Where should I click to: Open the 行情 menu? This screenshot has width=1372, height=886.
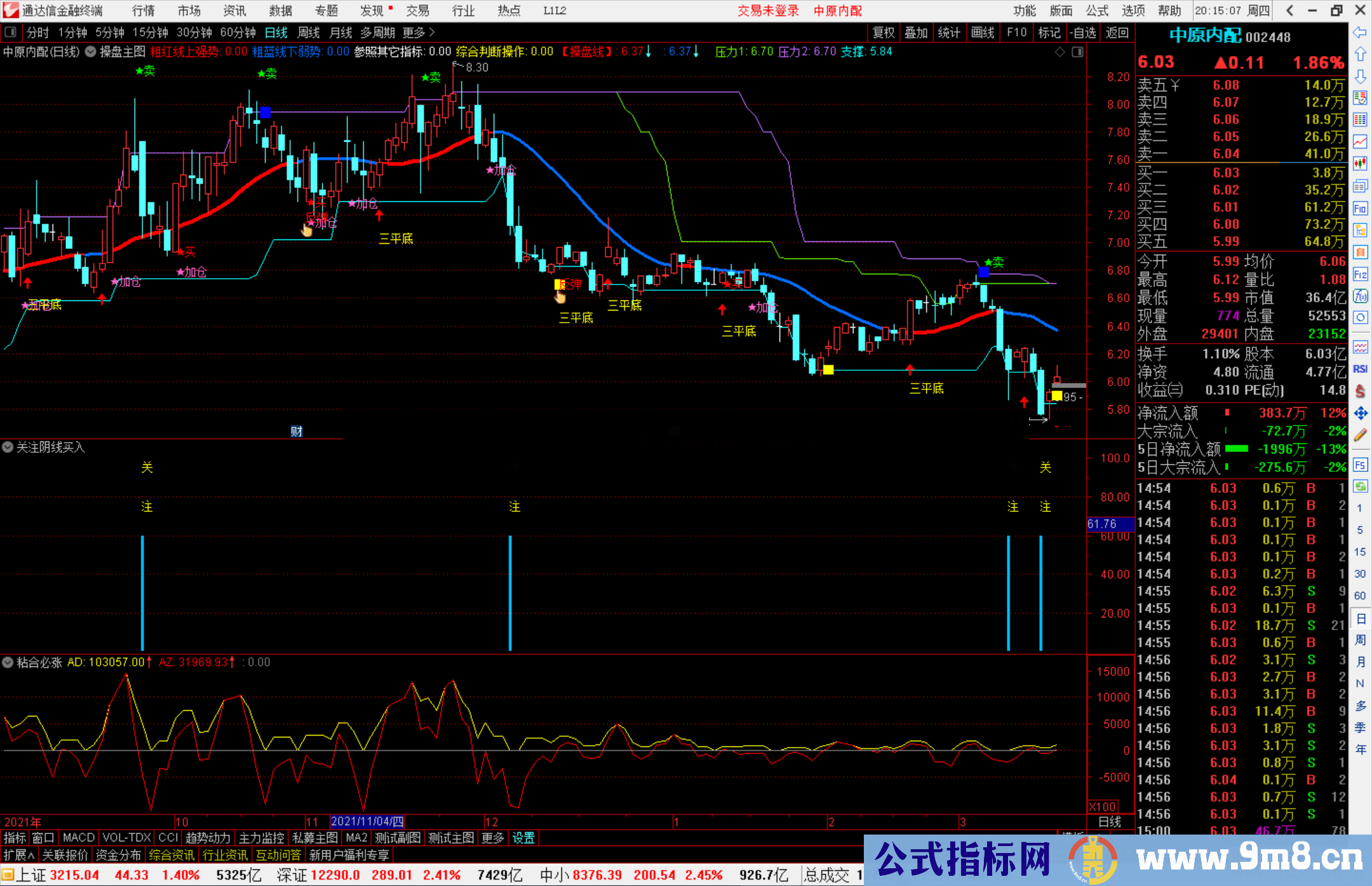144,11
